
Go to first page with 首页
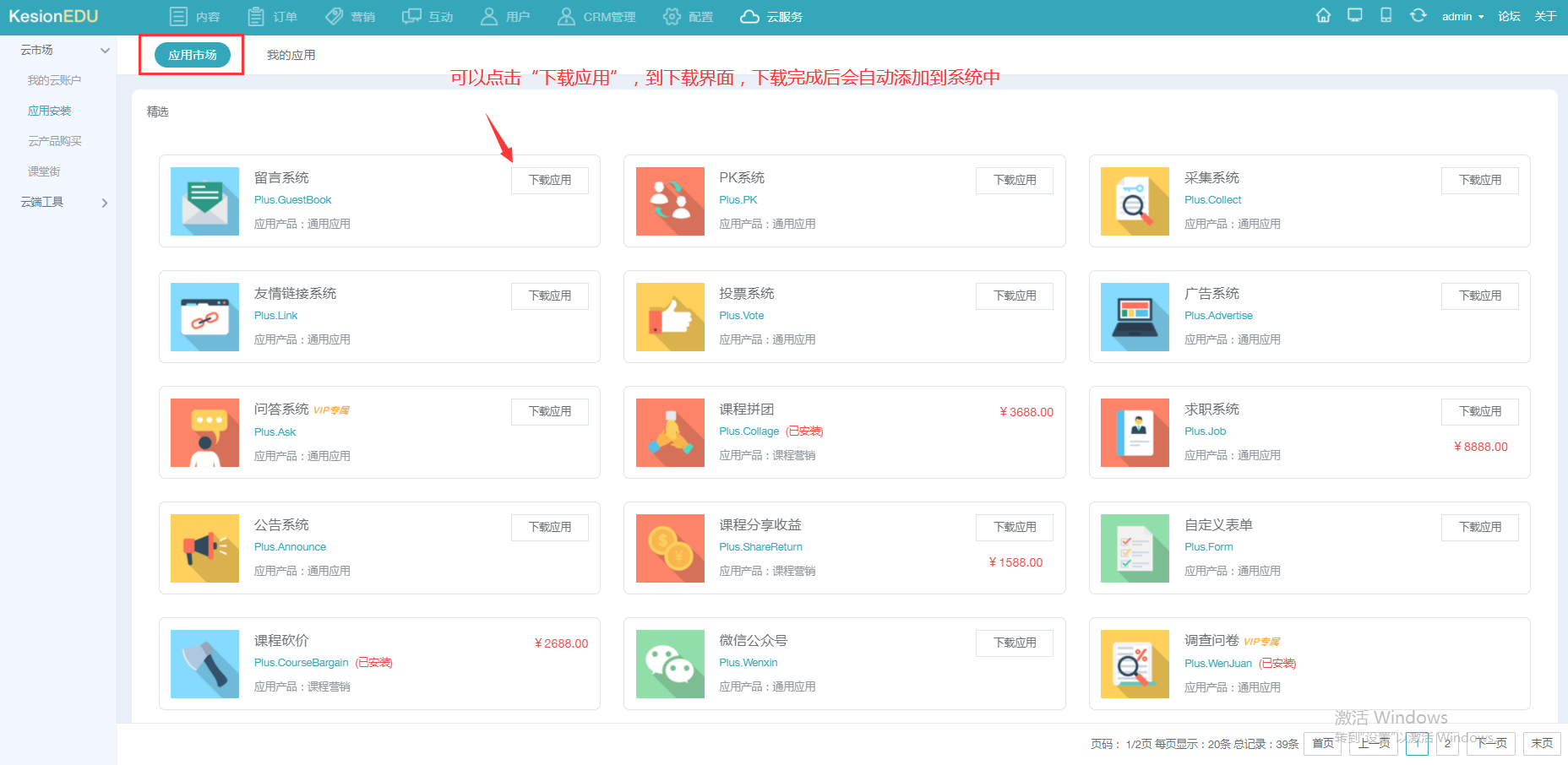1323,743
